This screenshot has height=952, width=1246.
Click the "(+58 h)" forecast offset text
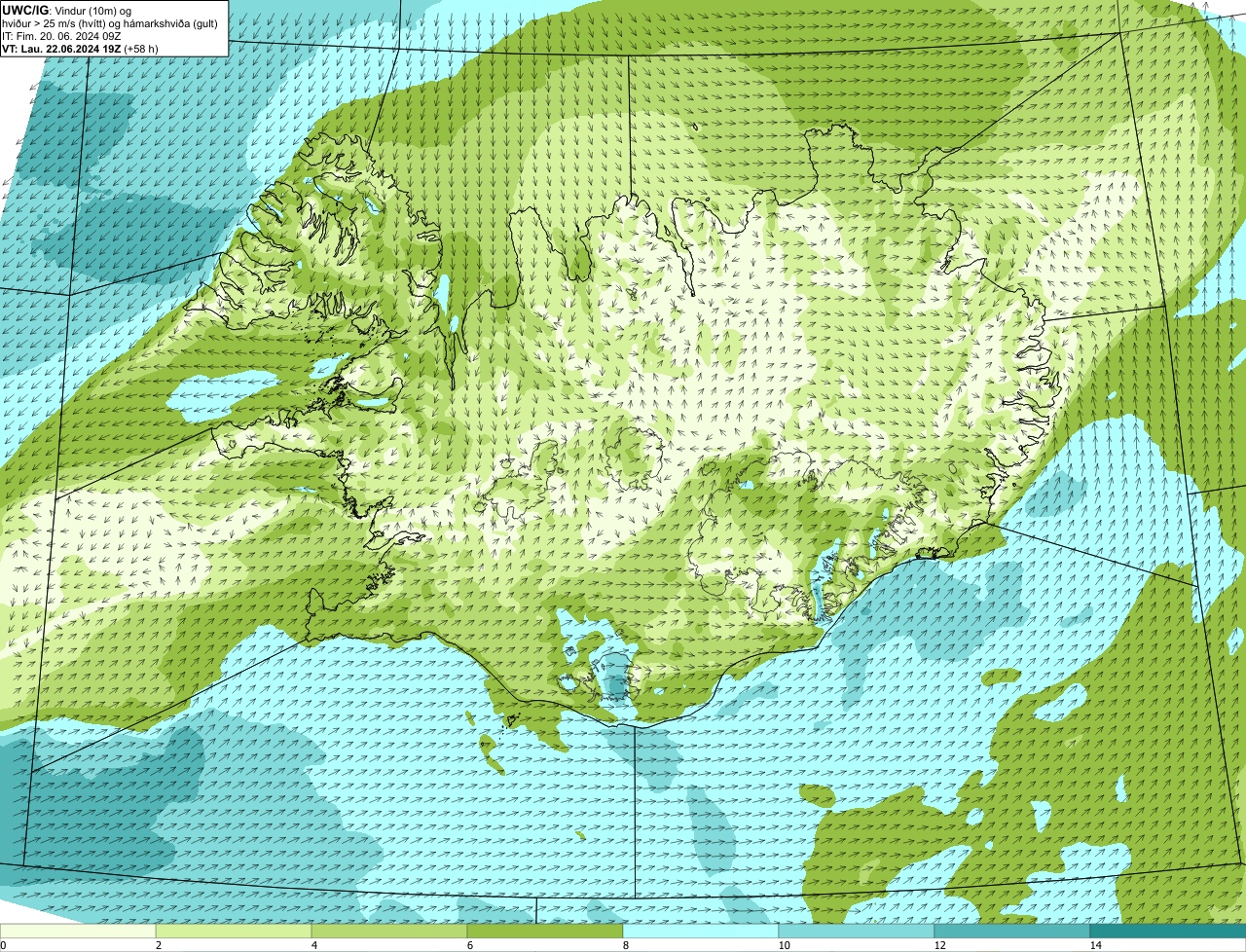point(141,48)
